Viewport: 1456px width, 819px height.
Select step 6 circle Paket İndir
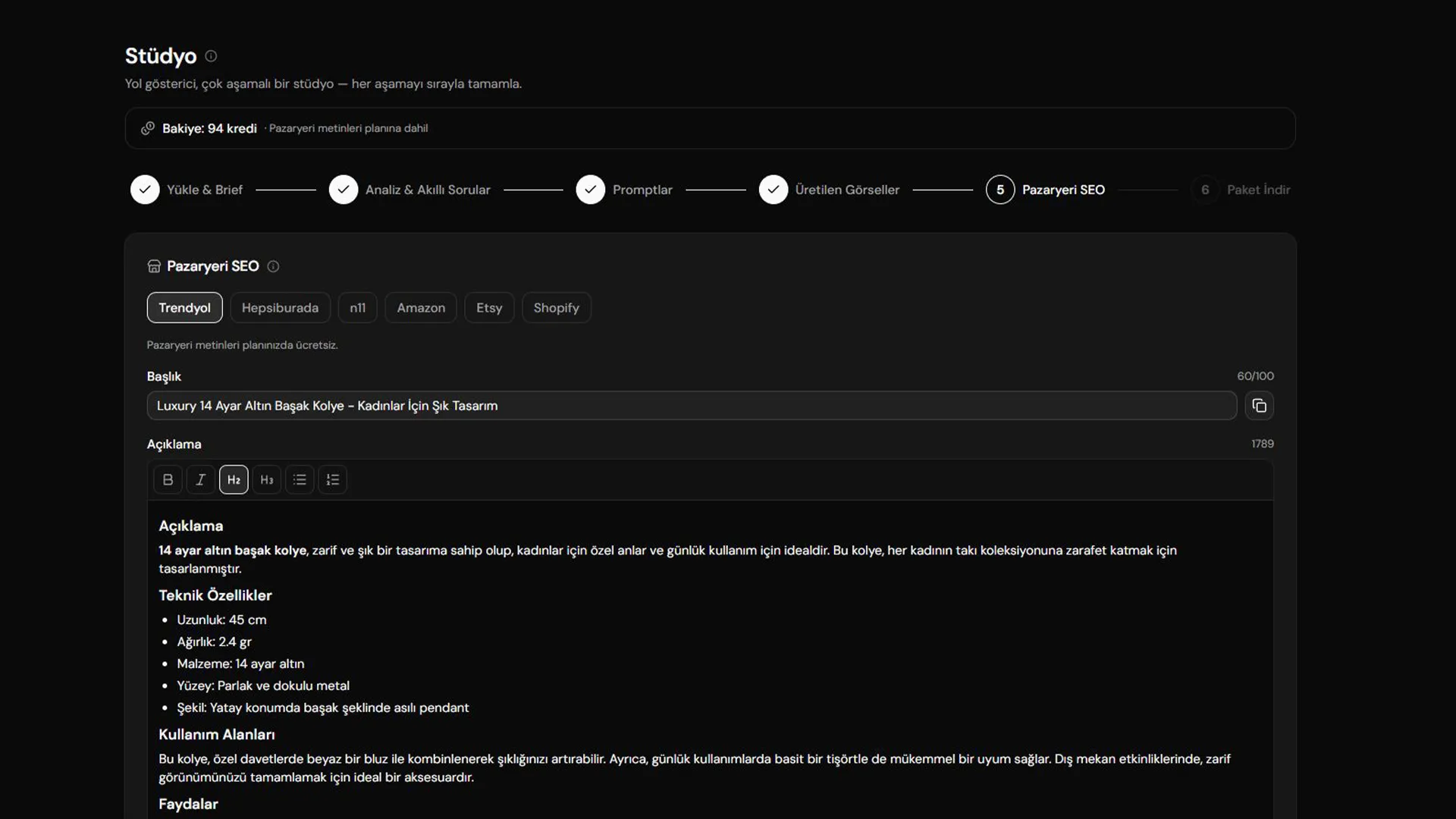tap(1205, 190)
